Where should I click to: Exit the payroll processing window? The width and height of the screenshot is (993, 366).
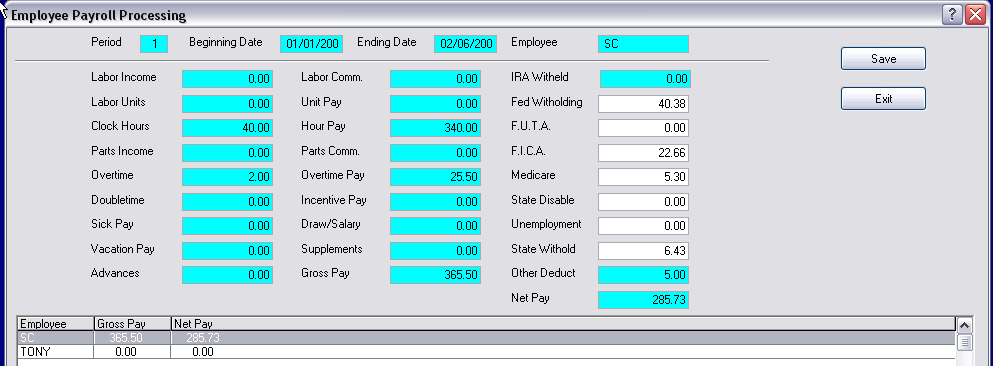point(883,99)
